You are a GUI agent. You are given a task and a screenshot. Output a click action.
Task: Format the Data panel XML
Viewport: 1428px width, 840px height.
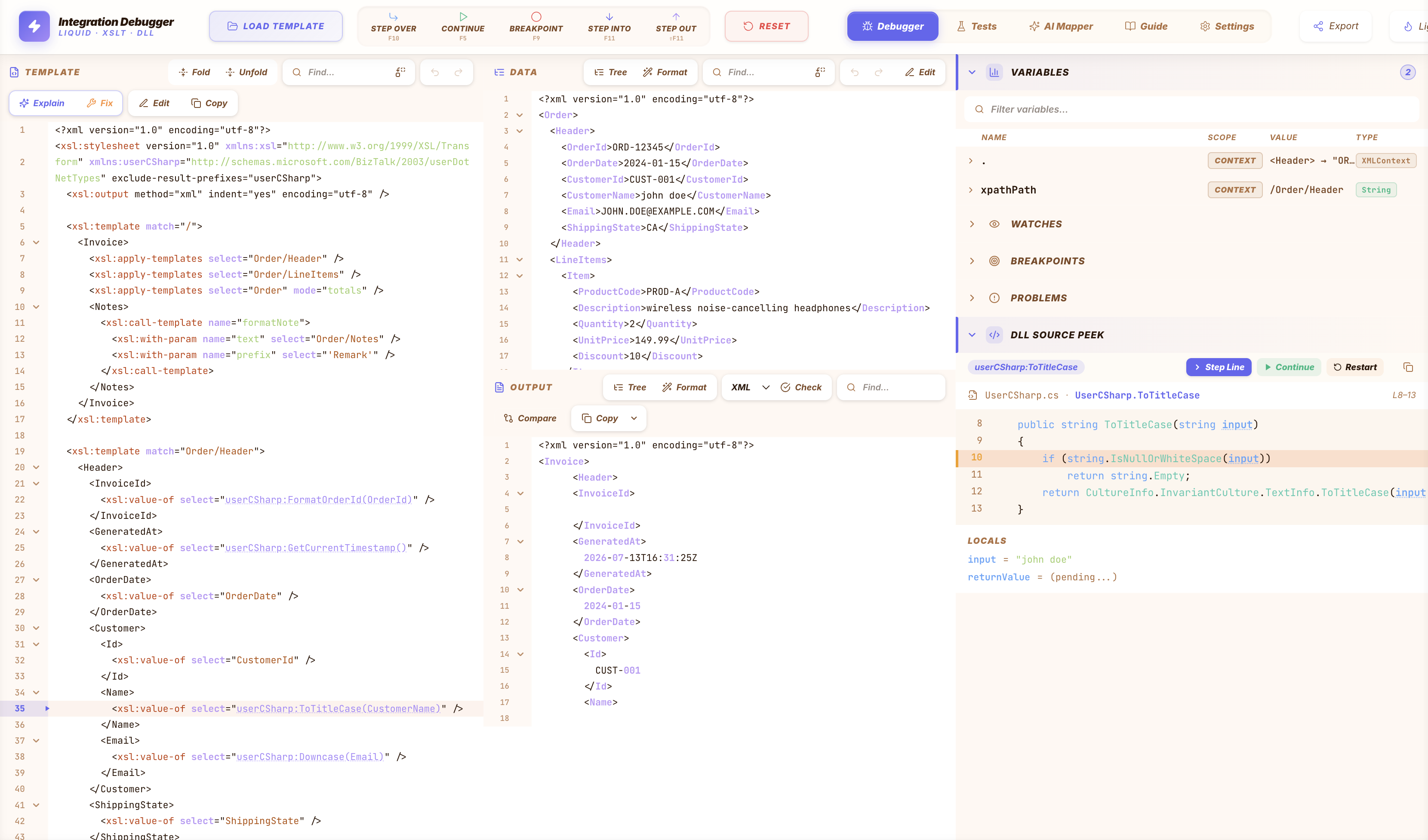[665, 72]
